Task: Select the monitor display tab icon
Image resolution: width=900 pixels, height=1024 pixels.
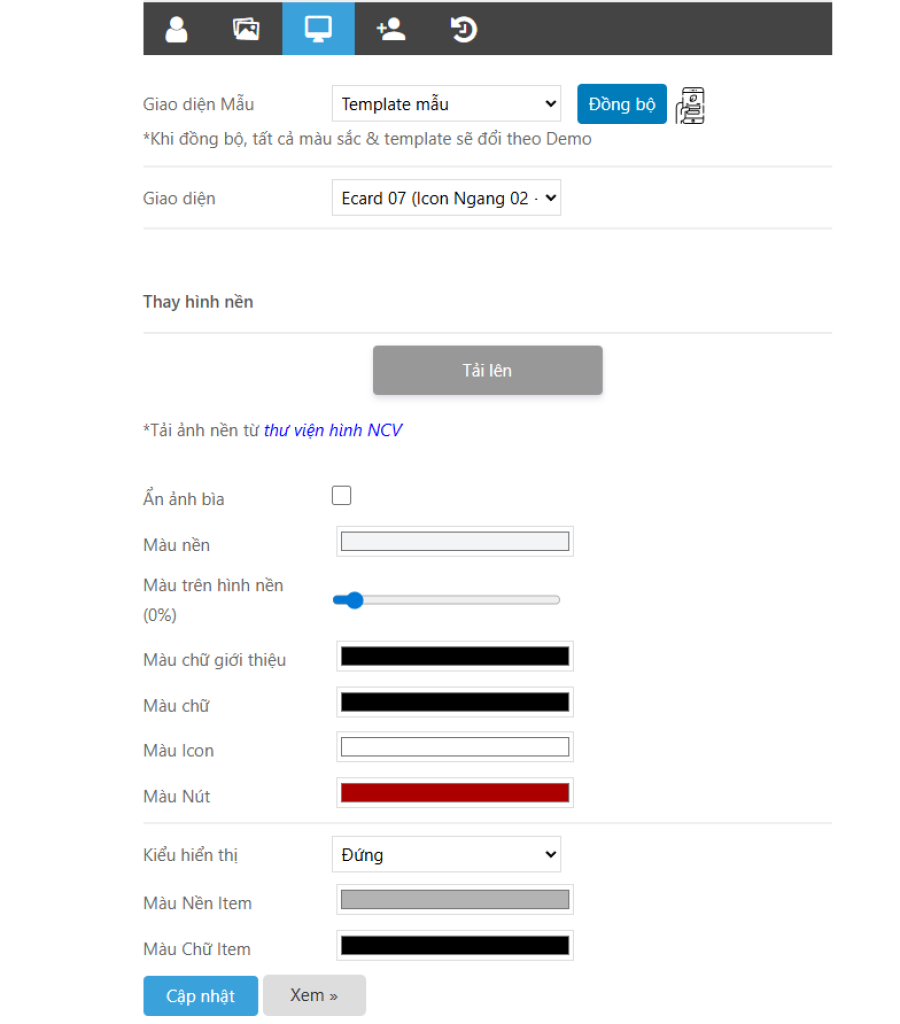Action: click(x=318, y=29)
